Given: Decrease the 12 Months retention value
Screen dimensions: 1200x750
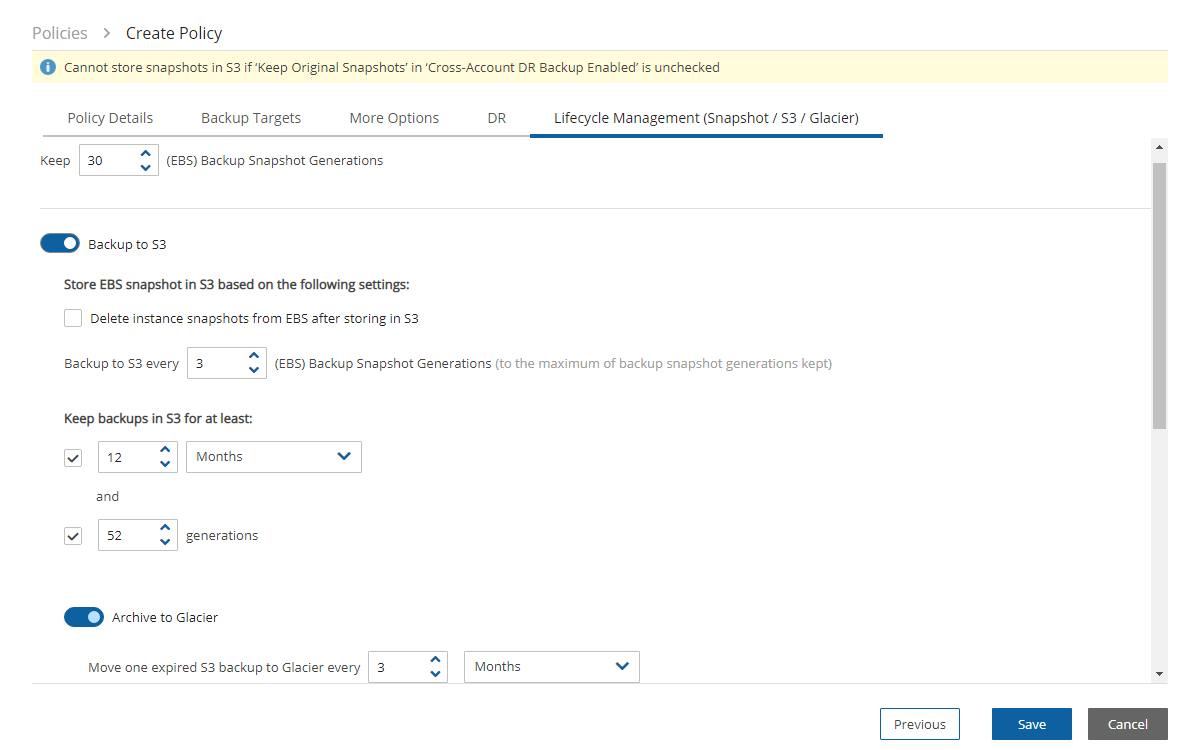Looking at the screenshot, I should click(165, 464).
